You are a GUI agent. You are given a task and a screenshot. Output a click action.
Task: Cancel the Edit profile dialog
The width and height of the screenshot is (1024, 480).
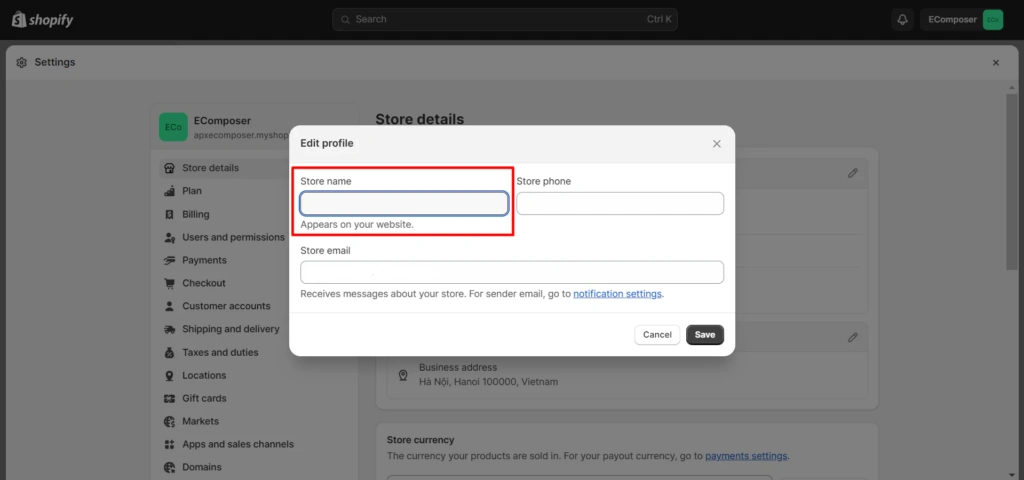tap(657, 335)
